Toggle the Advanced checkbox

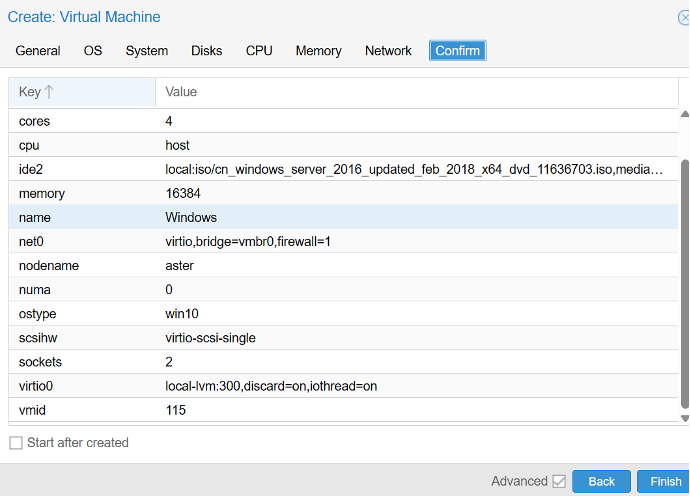pyautogui.click(x=559, y=481)
